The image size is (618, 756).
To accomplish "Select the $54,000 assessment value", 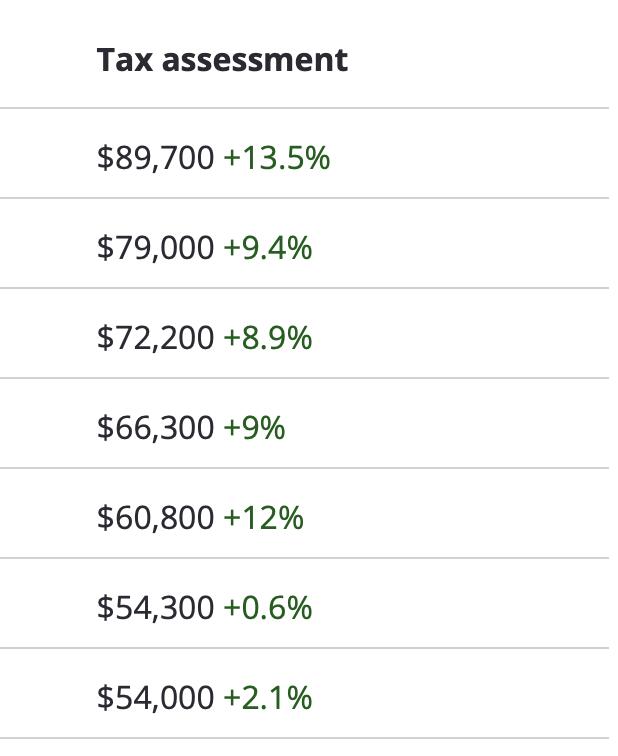I will 155,698.
